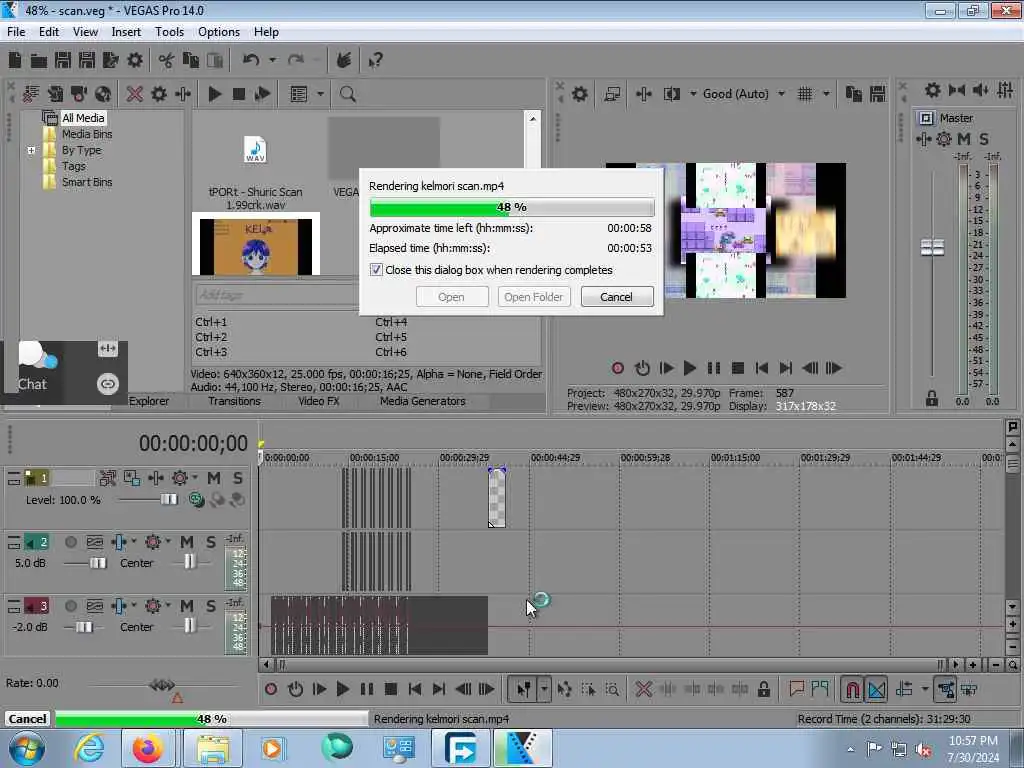Click the Cancel button in status bar
1024x768 pixels.
click(x=27, y=719)
